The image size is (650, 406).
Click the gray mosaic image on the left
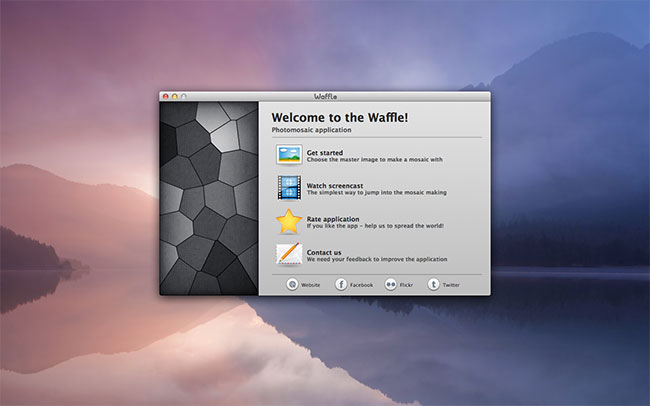209,198
